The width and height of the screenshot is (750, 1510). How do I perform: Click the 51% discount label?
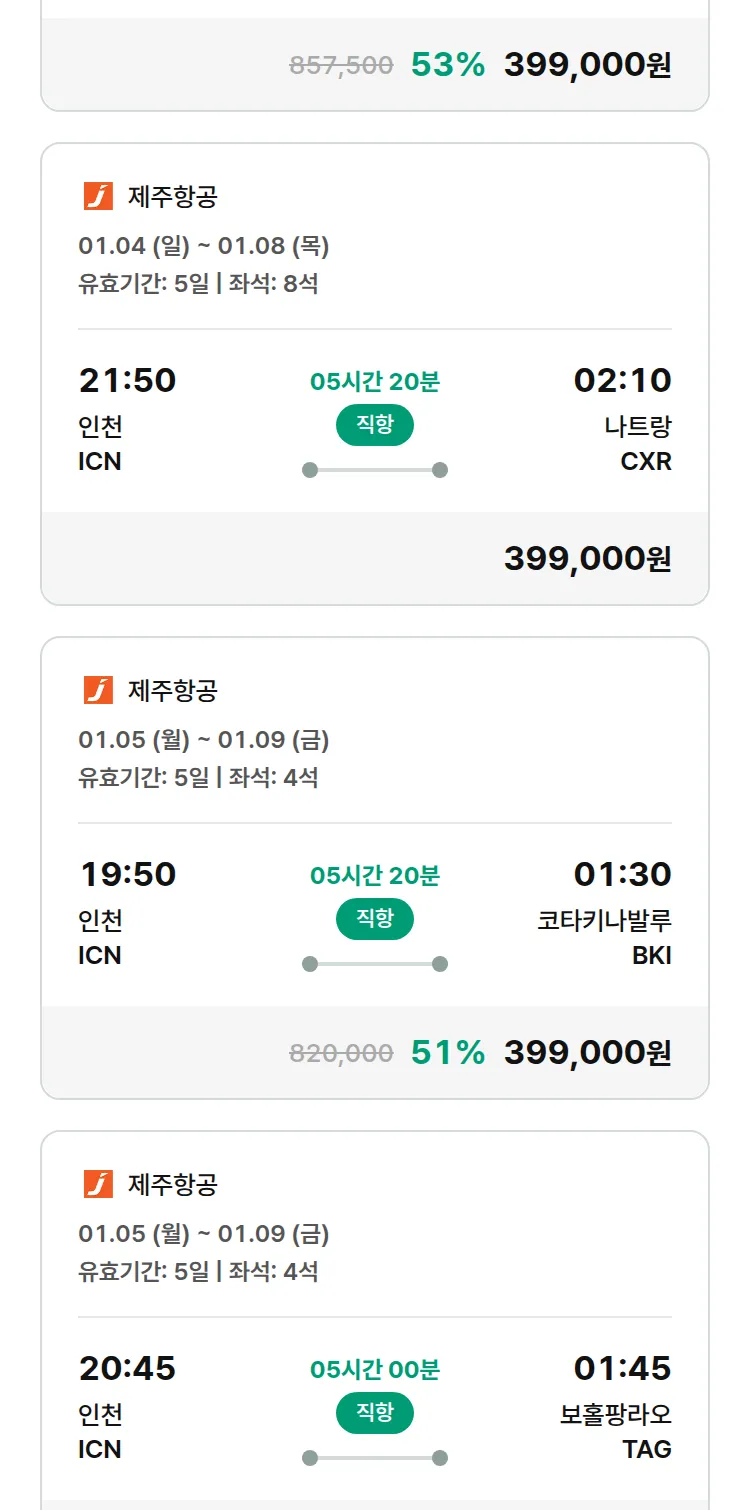[x=447, y=1053]
